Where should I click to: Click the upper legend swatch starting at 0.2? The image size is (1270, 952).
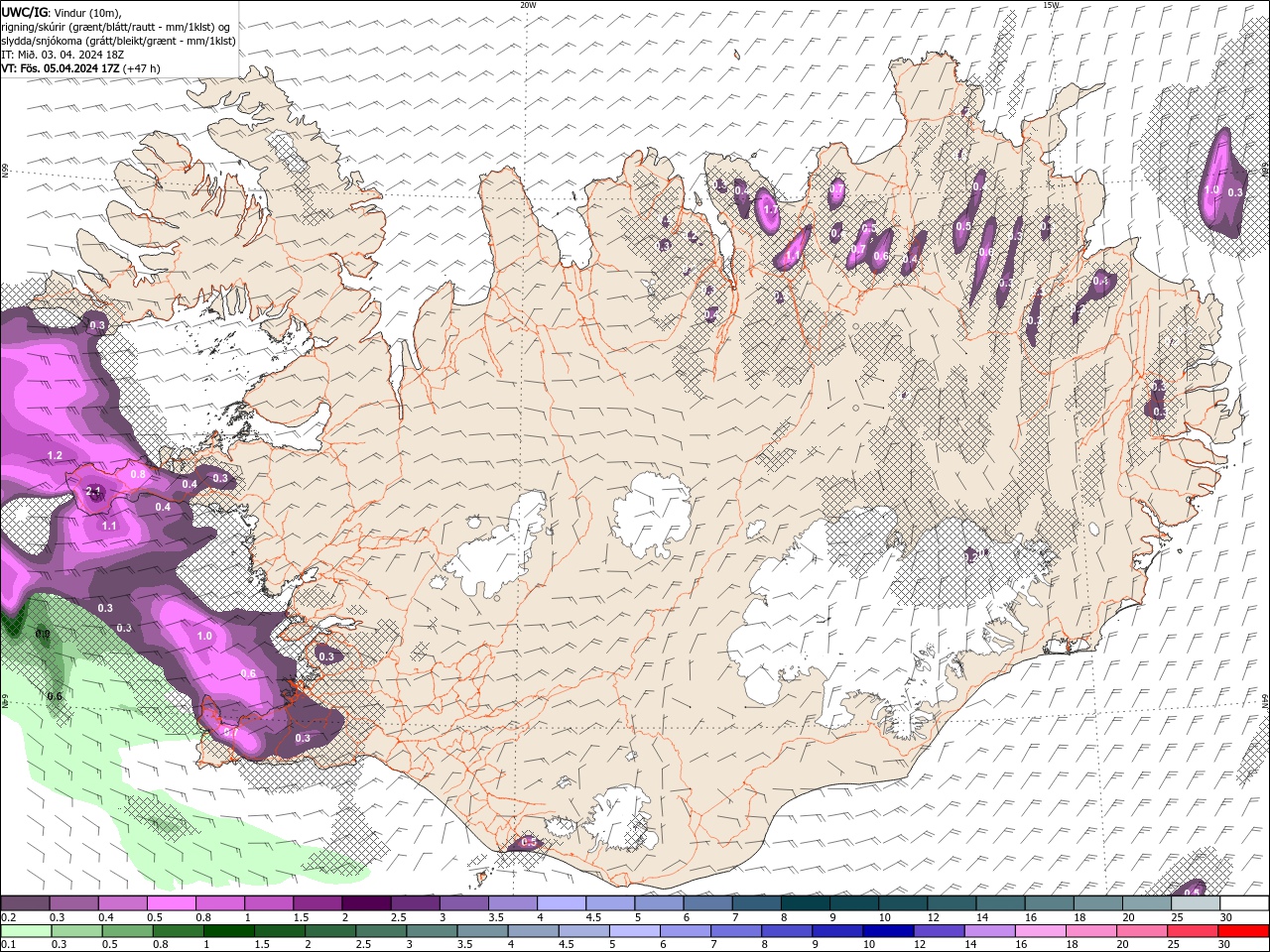pyautogui.click(x=26, y=903)
